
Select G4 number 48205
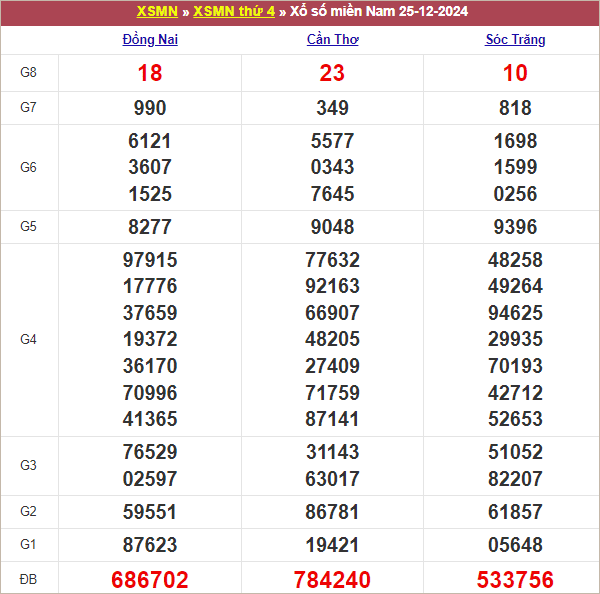[333, 339]
